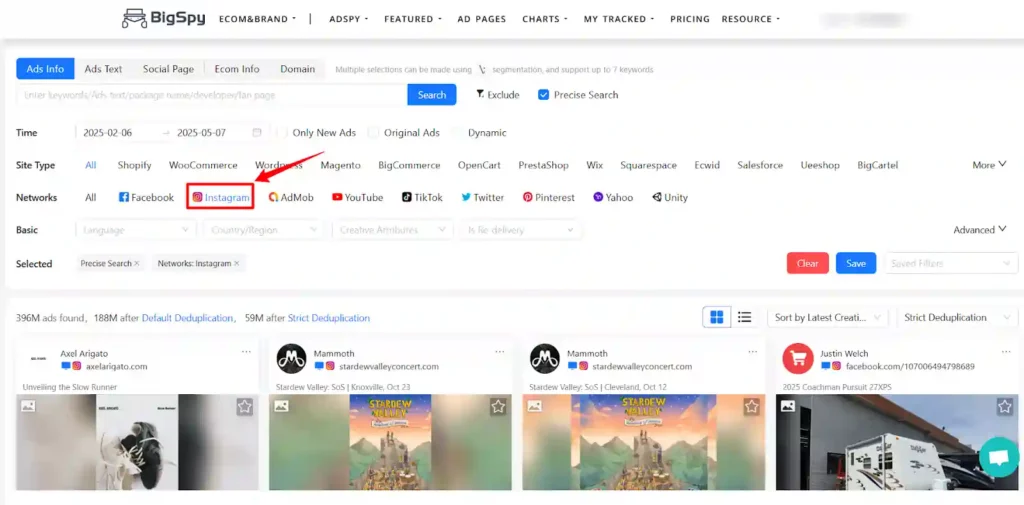Click the red Clear button
The height and width of the screenshot is (505, 1024).
[808, 263]
